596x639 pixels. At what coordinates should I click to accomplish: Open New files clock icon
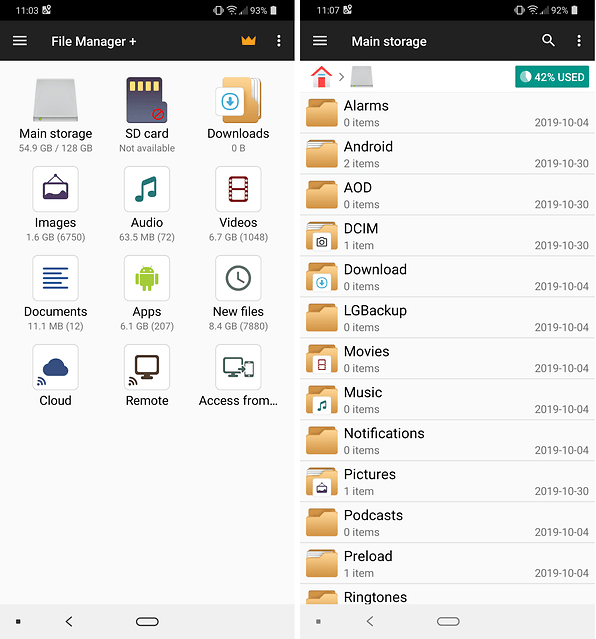(238, 278)
